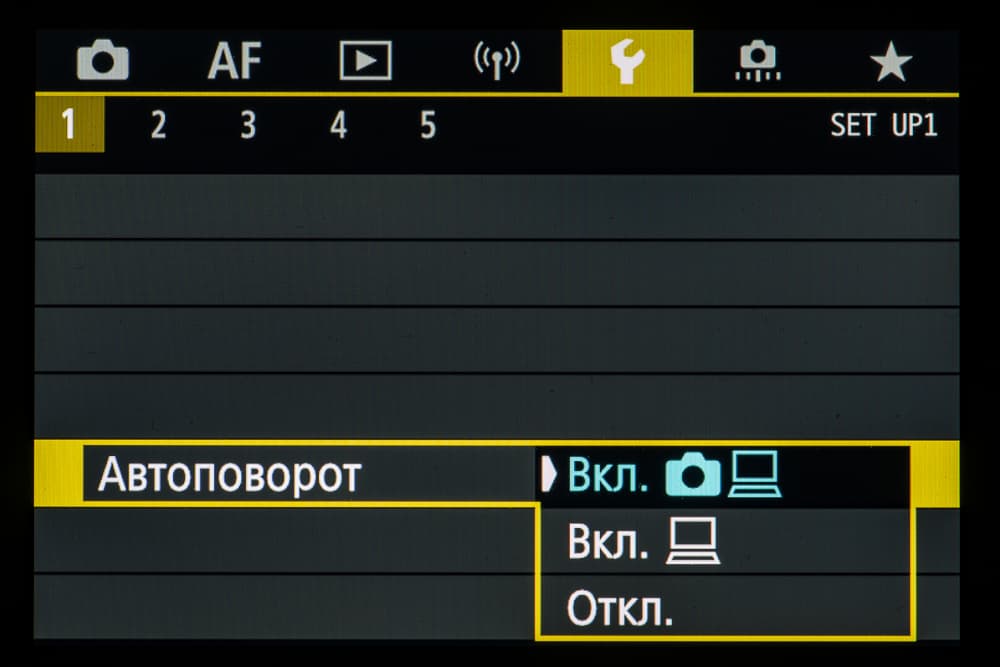The image size is (1000, 667).
Task: Click the wrench setup tab icon
Action: point(627,62)
